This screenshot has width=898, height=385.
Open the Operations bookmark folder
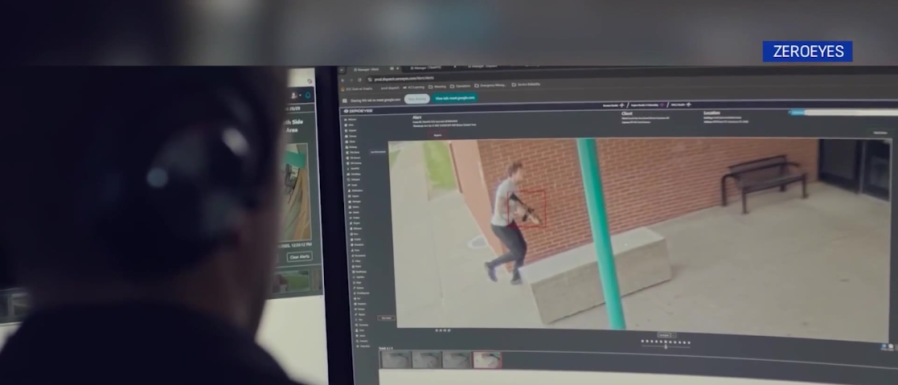click(460, 87)
